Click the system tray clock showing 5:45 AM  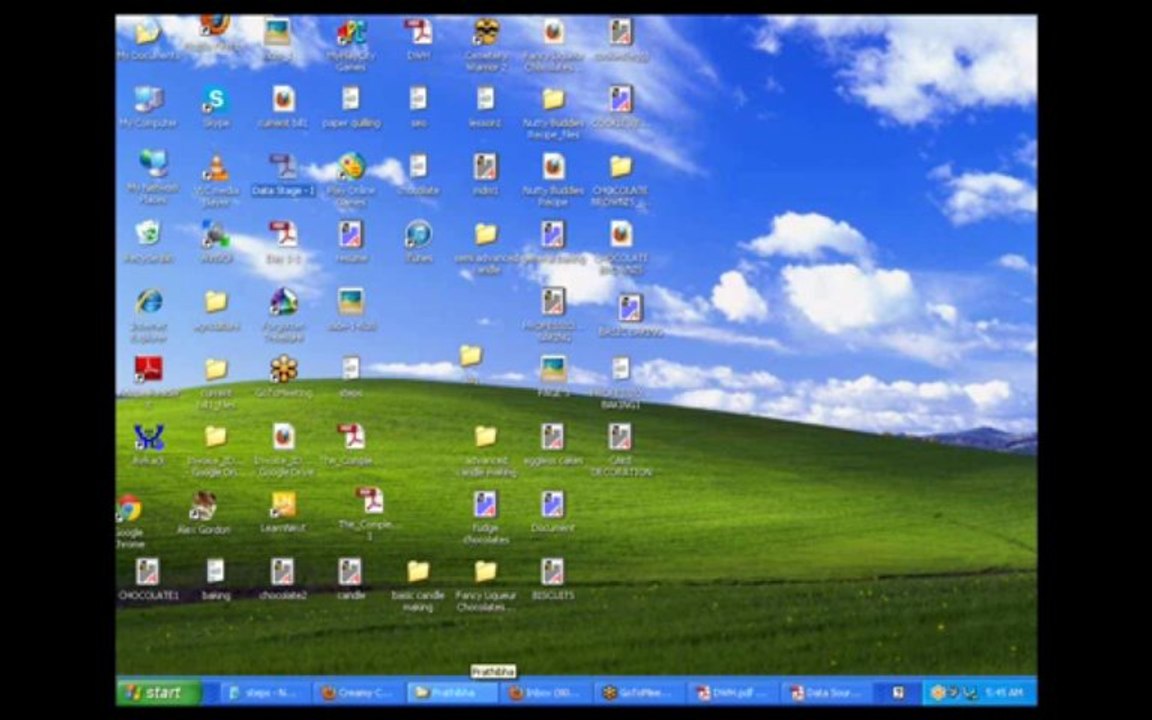[x=1004, y=693]
